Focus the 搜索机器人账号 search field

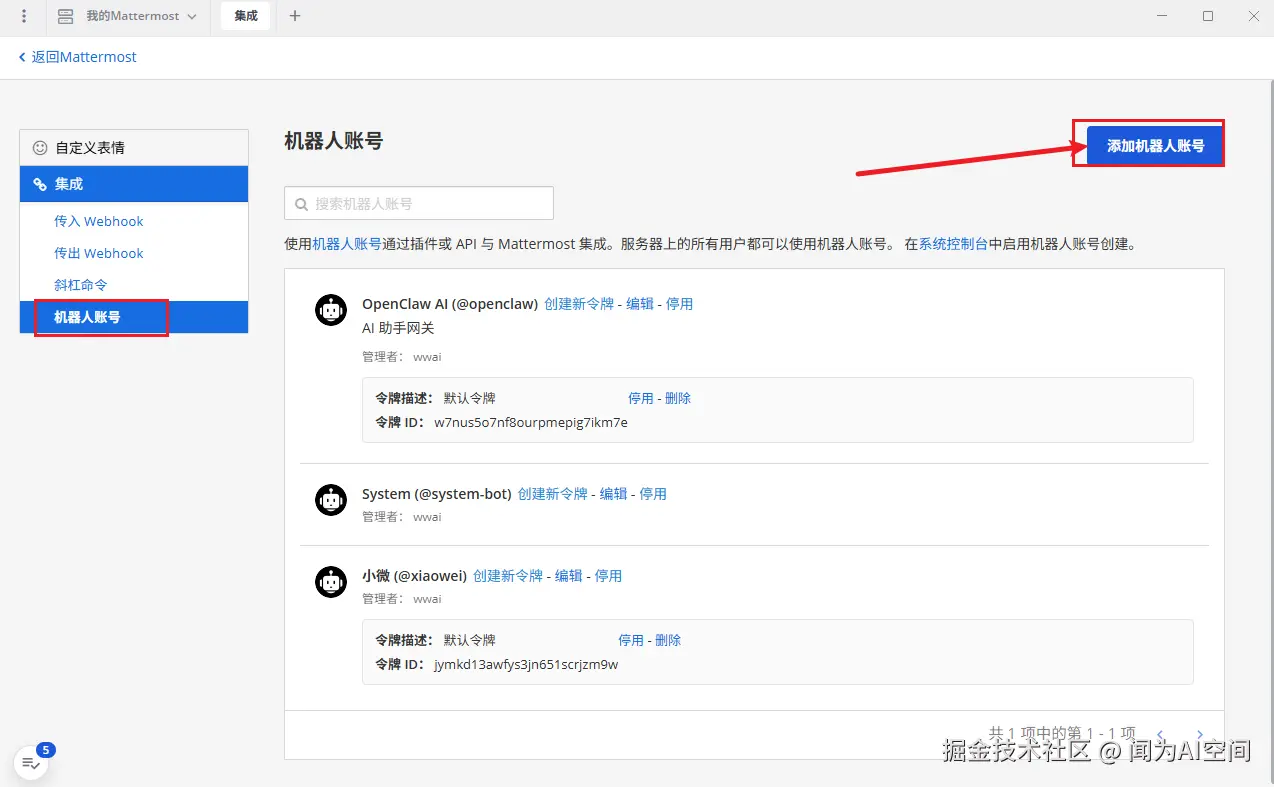click(x=419, y=203)
